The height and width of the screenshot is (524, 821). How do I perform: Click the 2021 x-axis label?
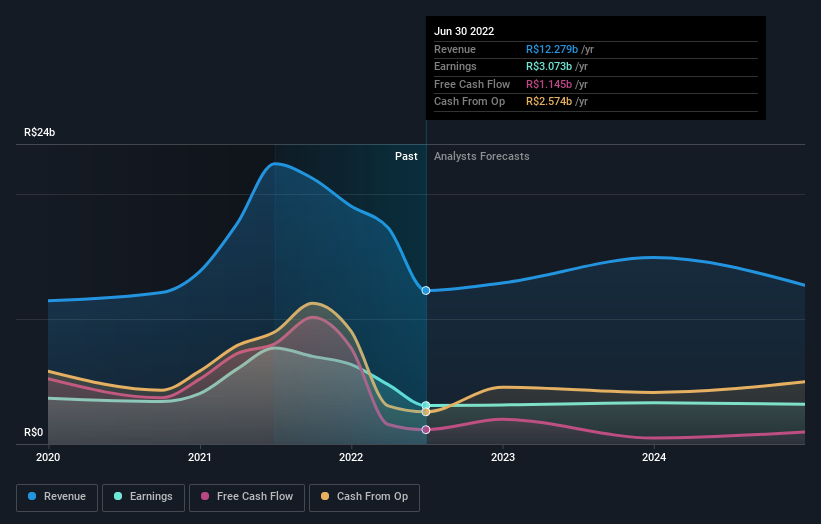[x=199, y=457]
